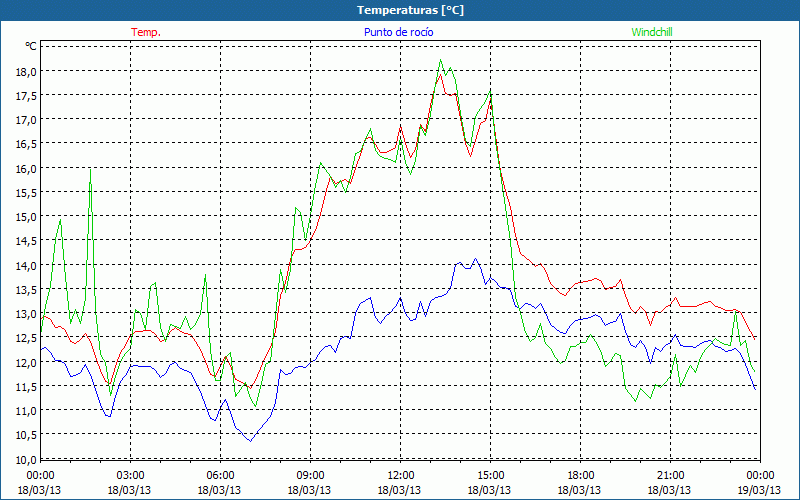Image resolution: width=800 pixels, height=500 pixels.
Task: Select the blue Punto de rocío legend label
Action: coord(398,32)
